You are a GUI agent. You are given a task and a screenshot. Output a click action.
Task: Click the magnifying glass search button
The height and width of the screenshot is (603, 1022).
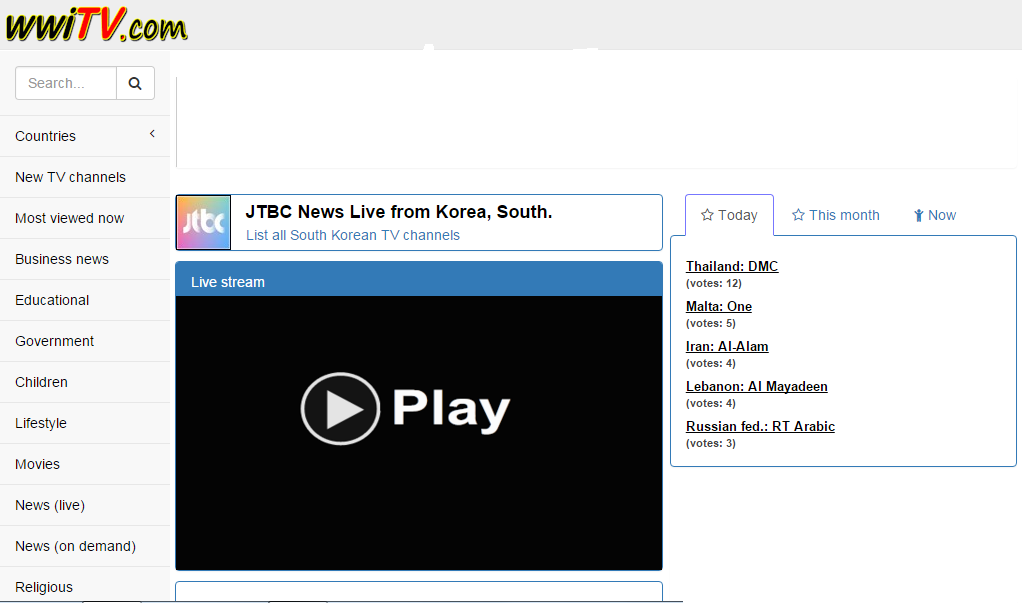tap(135, 83)
